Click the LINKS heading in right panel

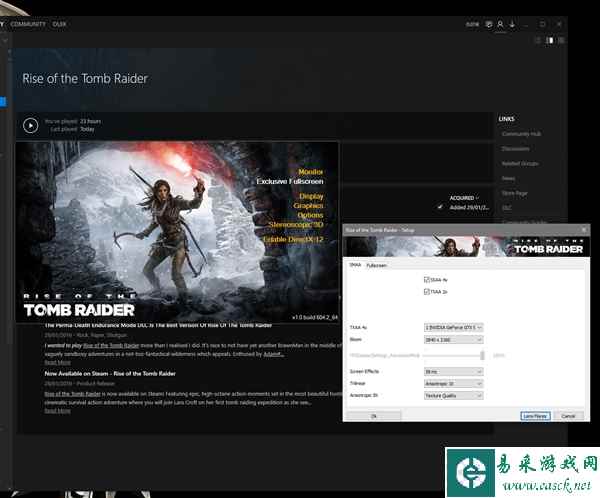click(x=506, y=119)
